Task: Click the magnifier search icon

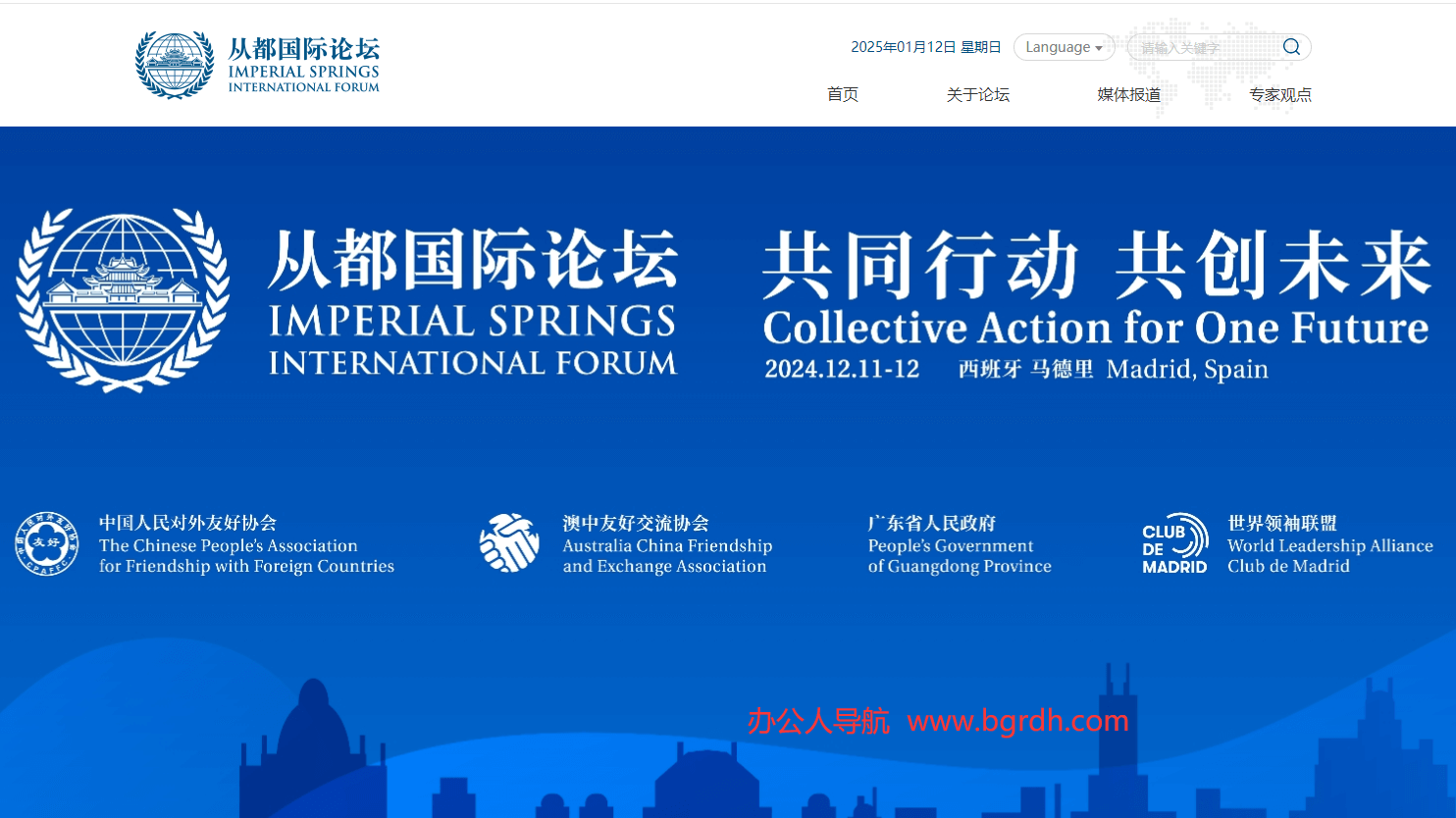Action: (x=1291, y=47)
